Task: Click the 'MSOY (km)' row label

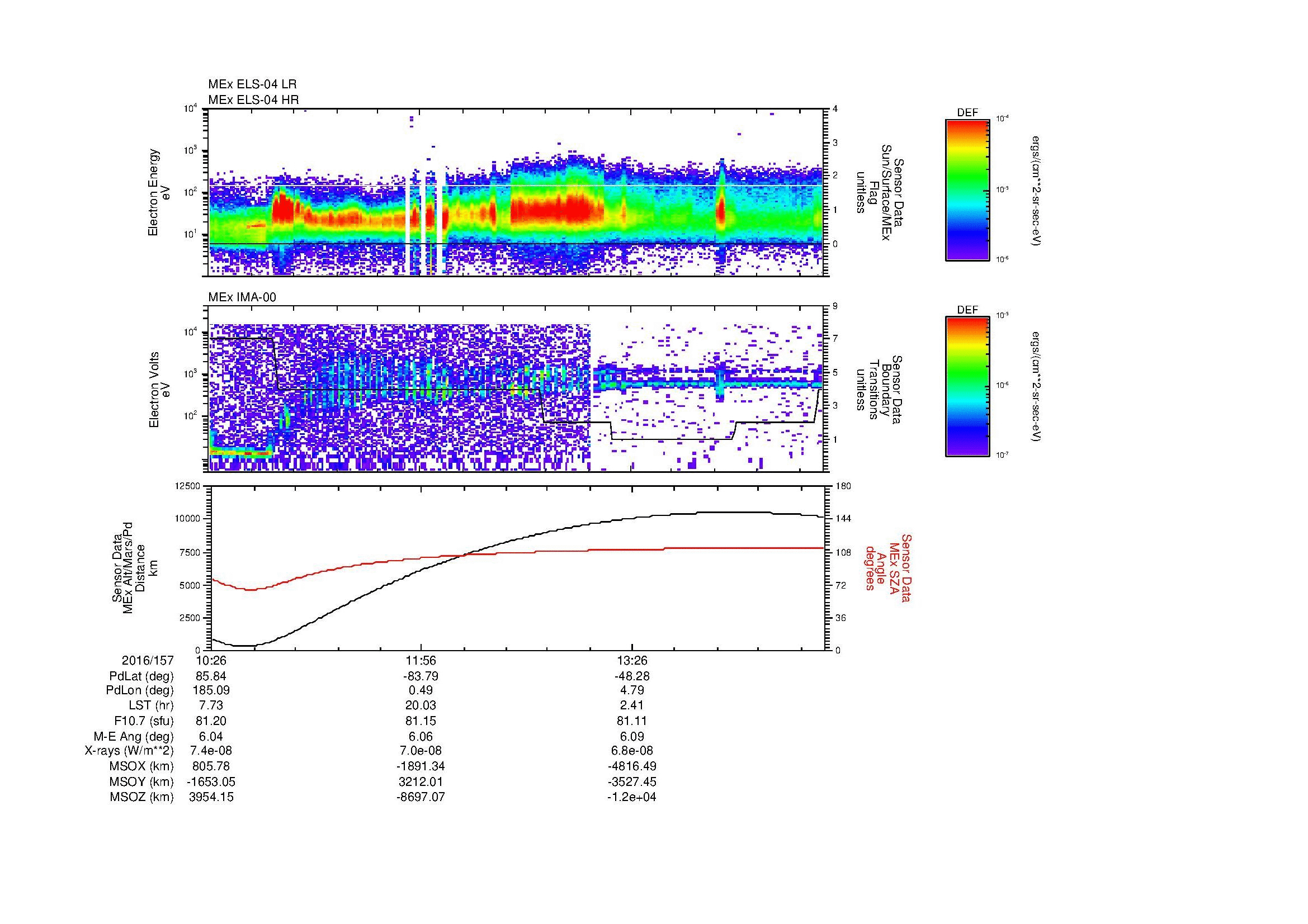Action: [141, 781]
